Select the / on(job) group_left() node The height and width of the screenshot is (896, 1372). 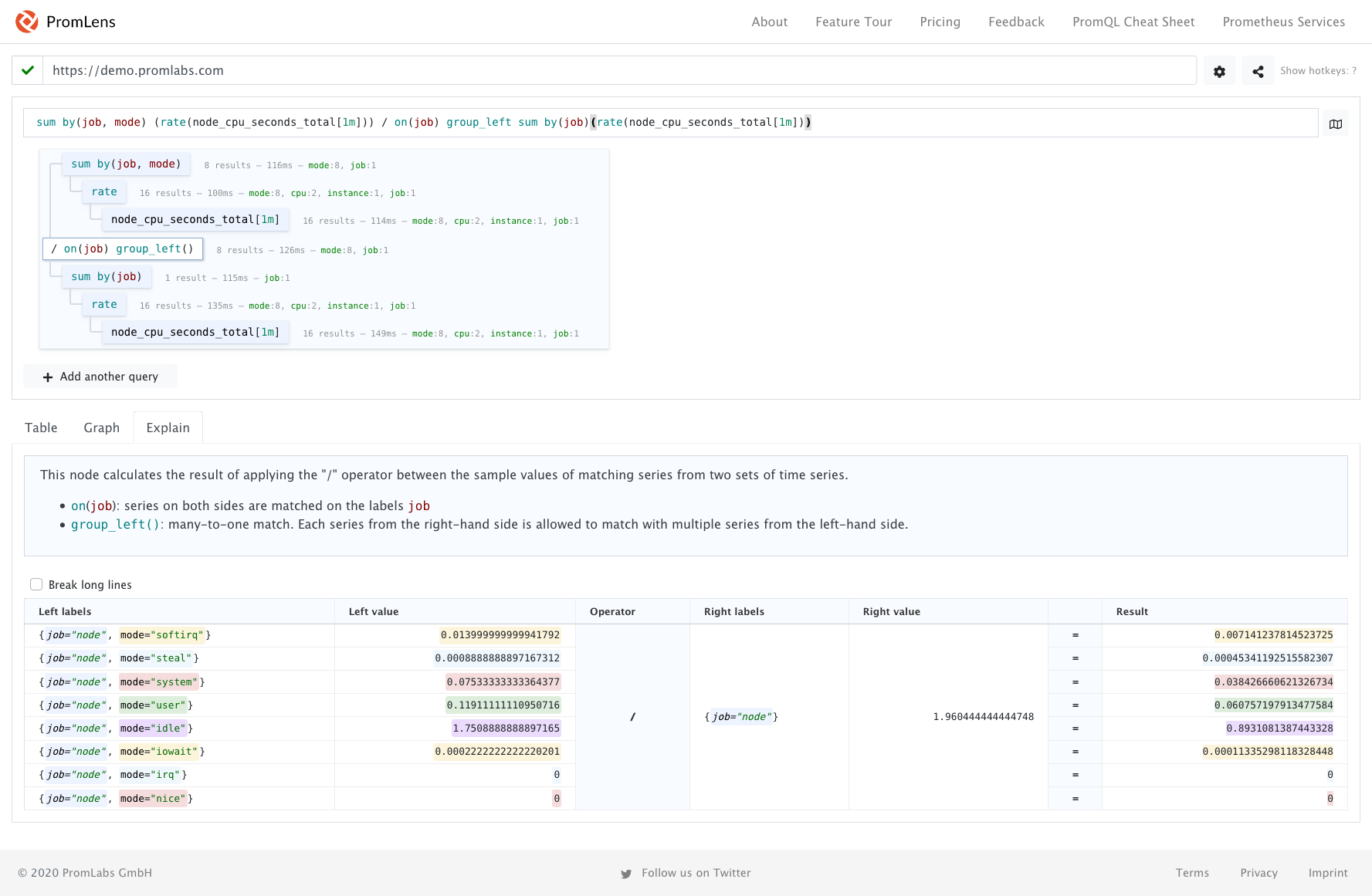(x=123, y=249)
